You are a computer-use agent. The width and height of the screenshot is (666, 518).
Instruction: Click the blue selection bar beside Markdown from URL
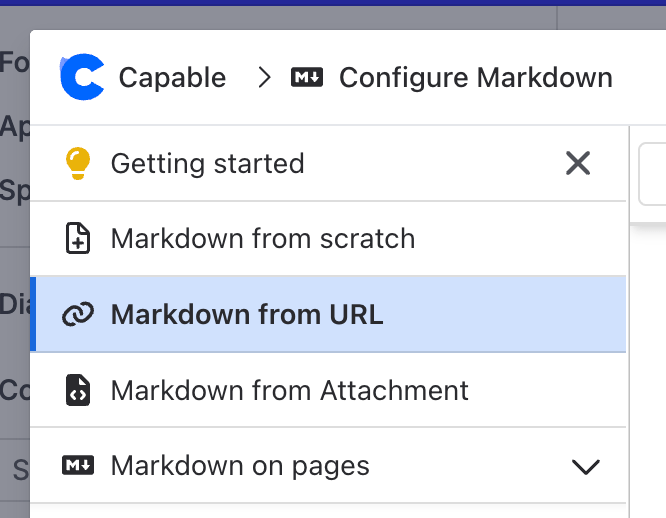33,315
